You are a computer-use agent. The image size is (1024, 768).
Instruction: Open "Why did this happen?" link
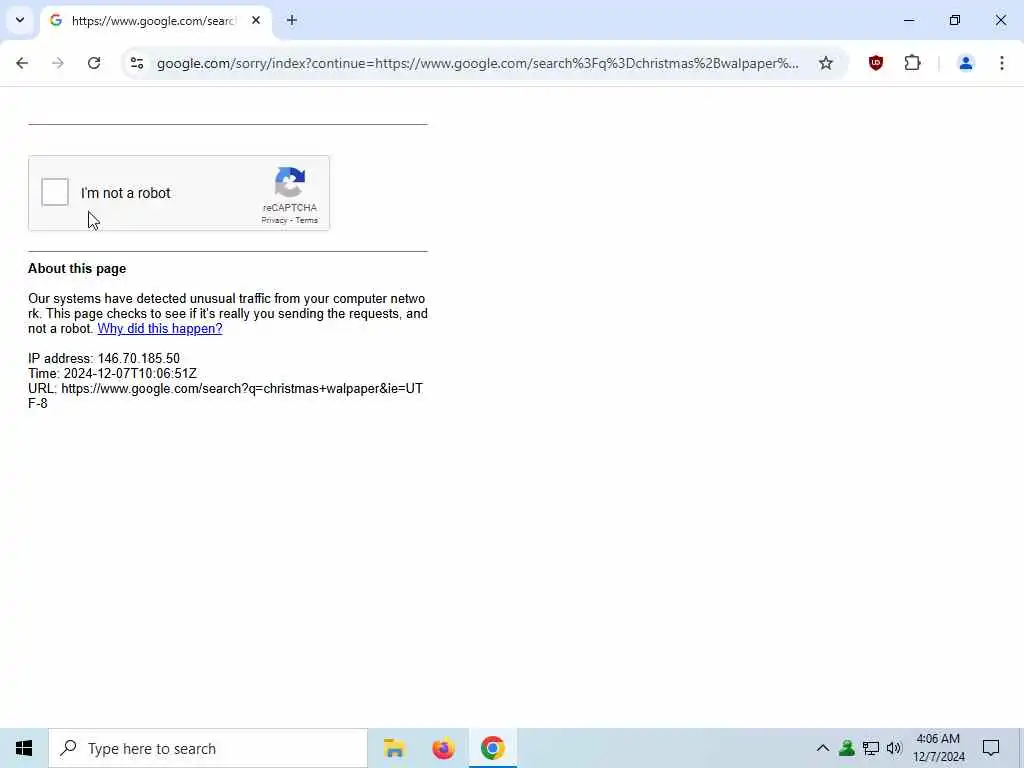click(x=160, y=328)
